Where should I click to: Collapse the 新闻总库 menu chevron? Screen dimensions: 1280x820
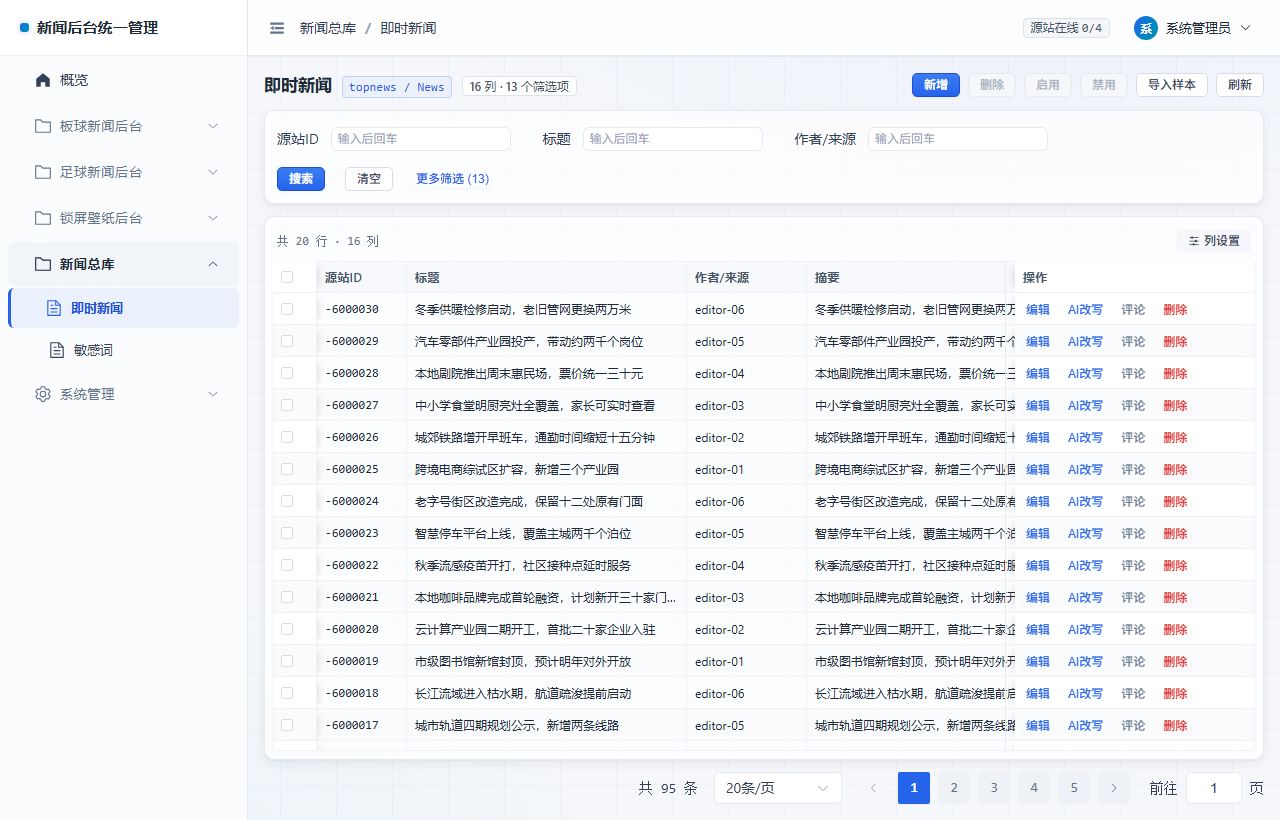click(213, 264)
